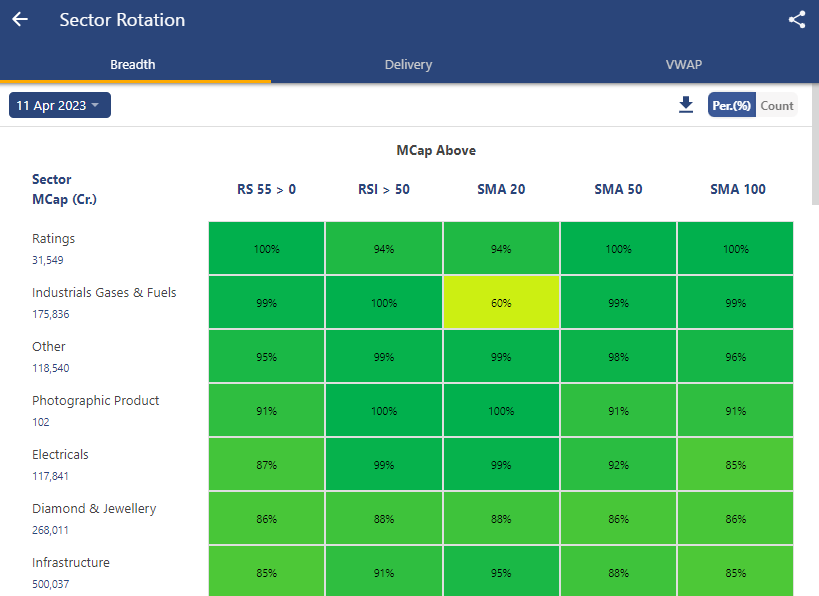Click Ratings RSI > 50 94% cell
The height and width of the screenshot is (596, 819).
click(383, 249)
